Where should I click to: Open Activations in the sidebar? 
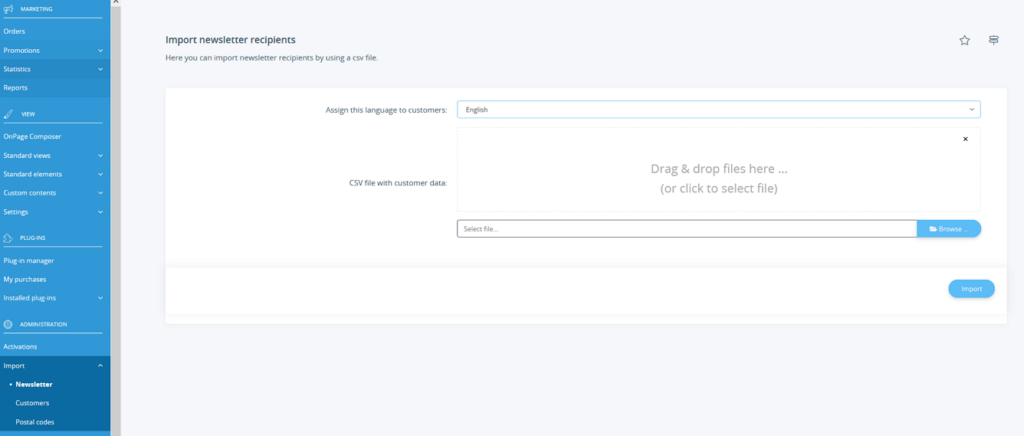click(20, 347)
